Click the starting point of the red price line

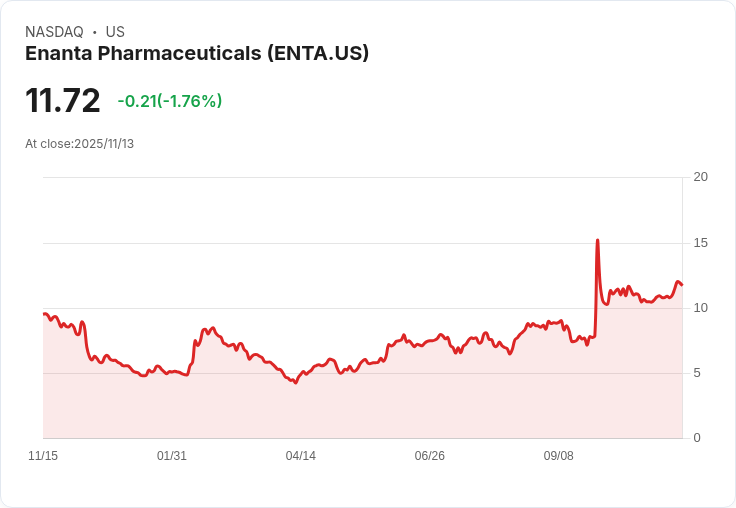click(x=44, y=314)
